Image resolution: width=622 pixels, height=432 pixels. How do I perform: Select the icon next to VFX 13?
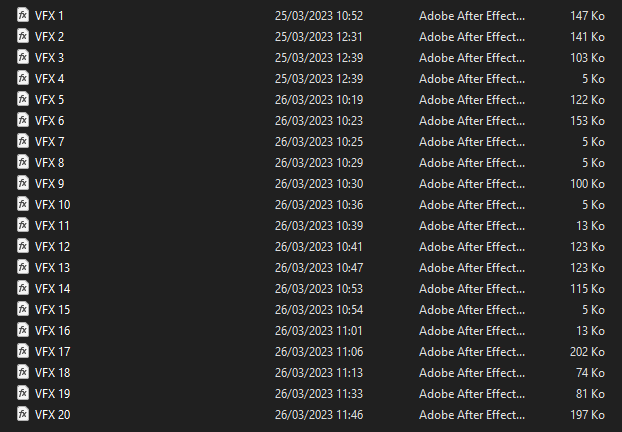point(23,267)
